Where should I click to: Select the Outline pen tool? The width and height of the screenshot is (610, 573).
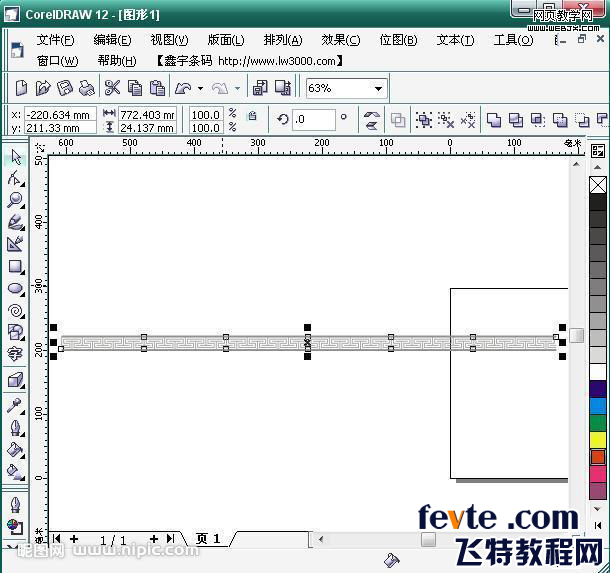pos(16,428)
